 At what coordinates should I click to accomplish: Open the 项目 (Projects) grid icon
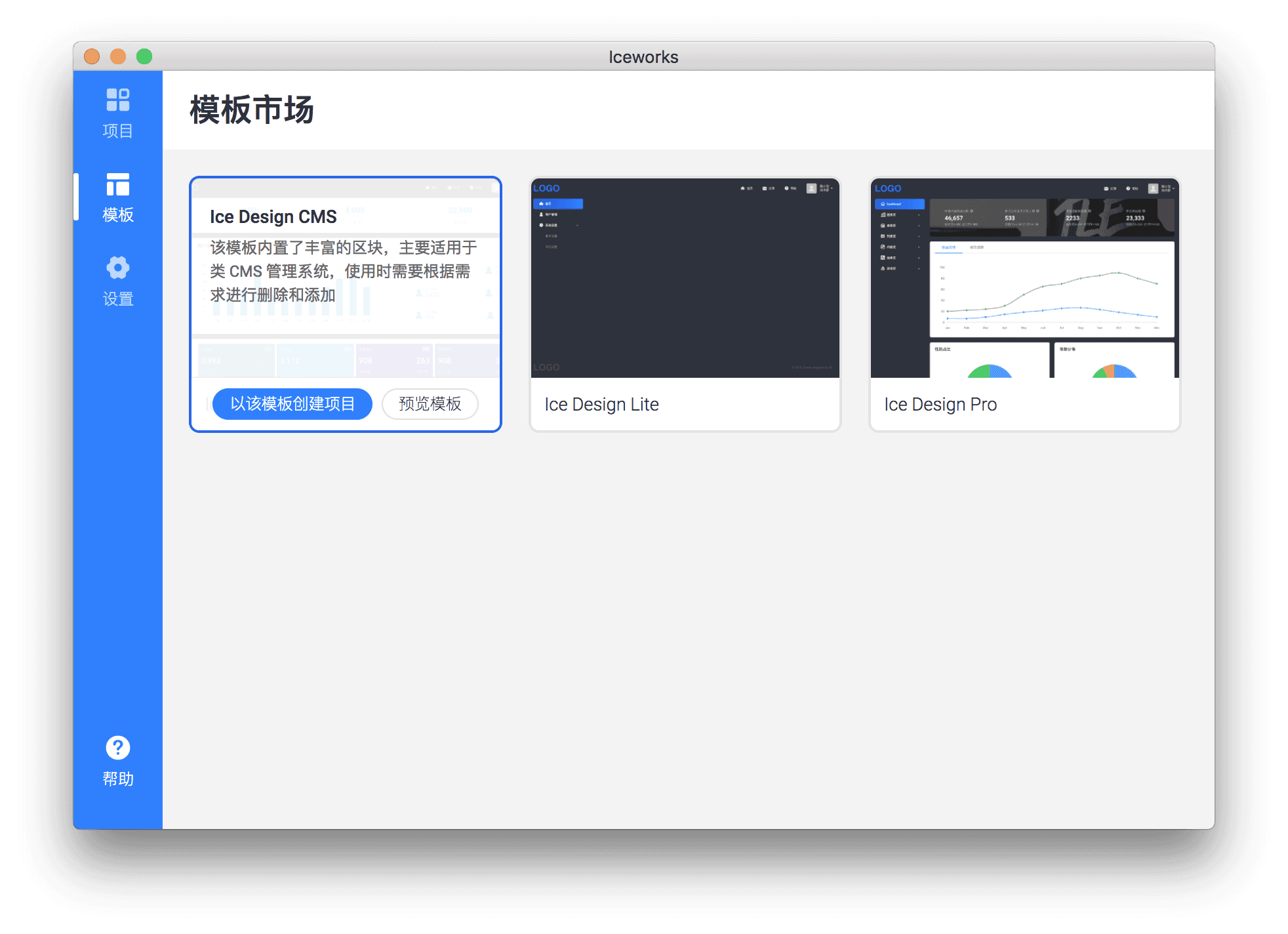[118, 100]
